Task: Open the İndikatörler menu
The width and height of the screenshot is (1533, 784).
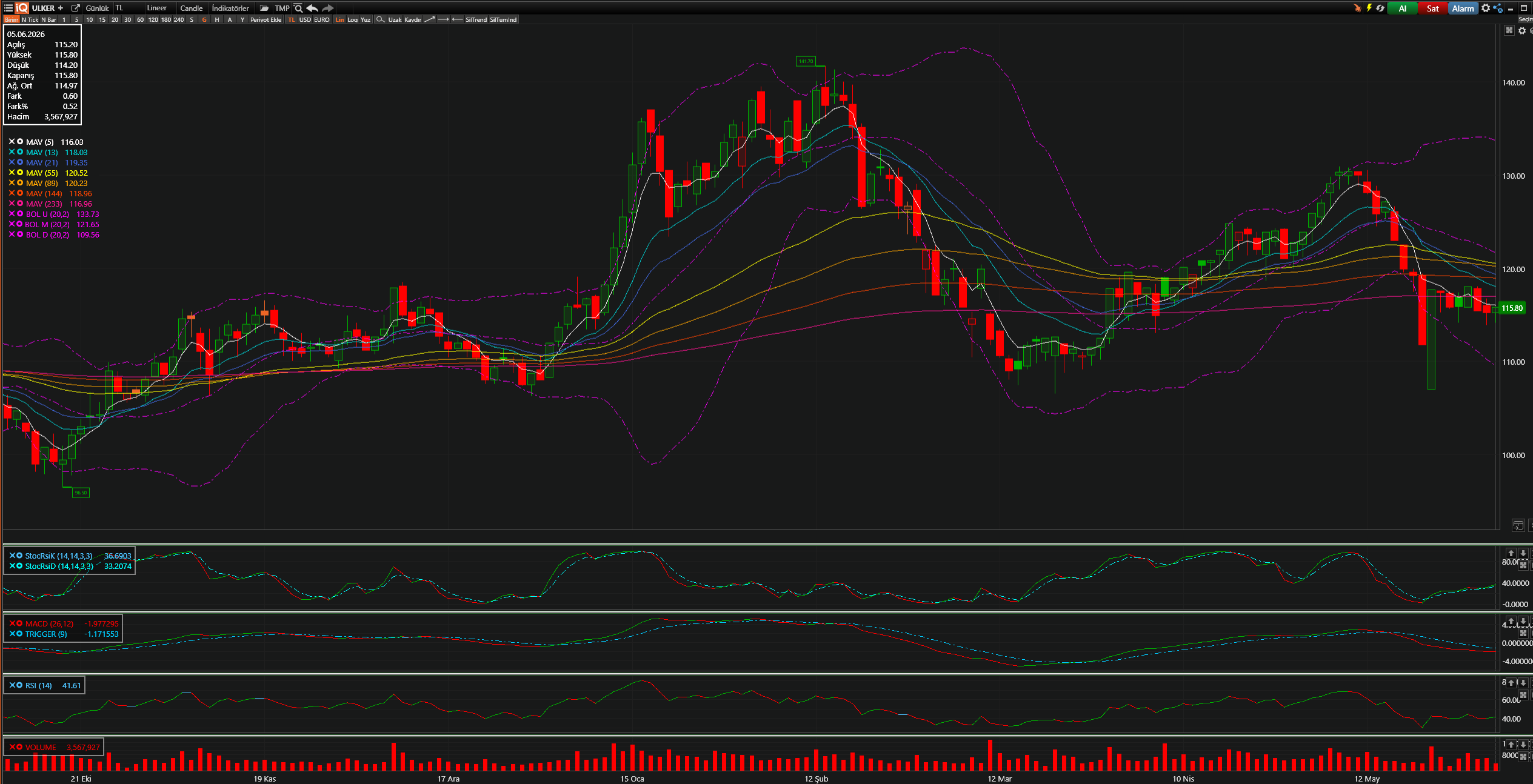Action: click(x=230, y=8)
